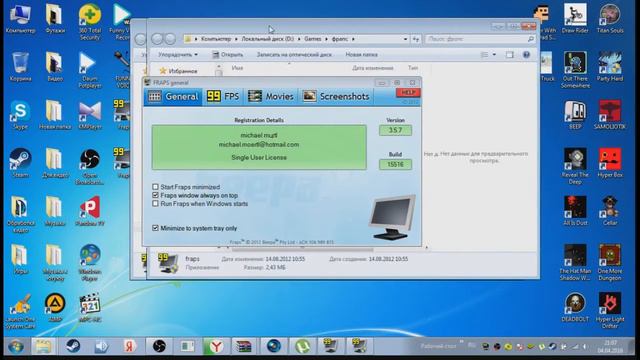Open the Упорядочить dropdown in Explorer
Viewport: 640px width, 360px height.
(x=178, y=54)
